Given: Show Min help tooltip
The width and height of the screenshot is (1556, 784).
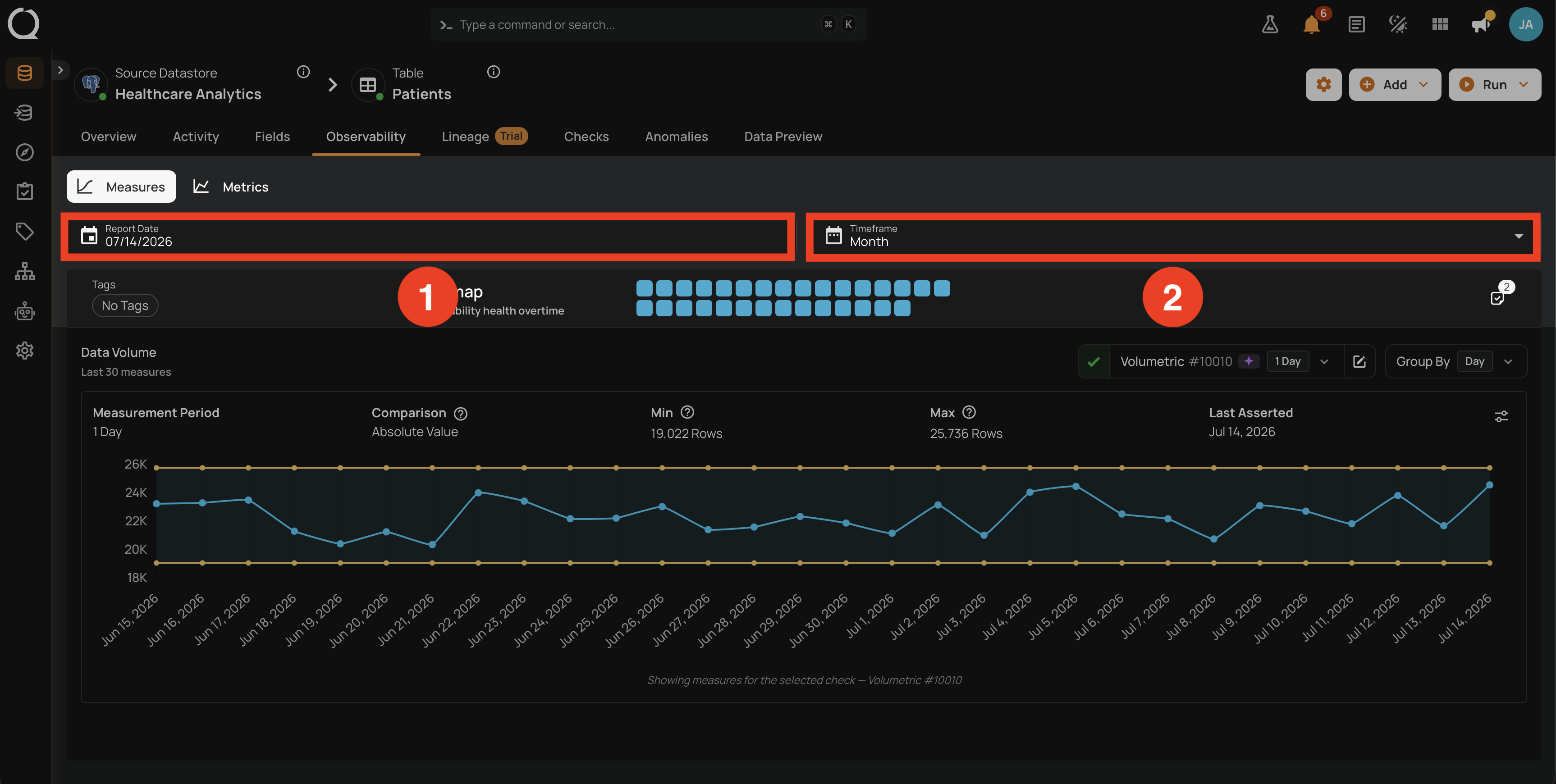Looking at the screenshot, I should [x=687, y=412].
